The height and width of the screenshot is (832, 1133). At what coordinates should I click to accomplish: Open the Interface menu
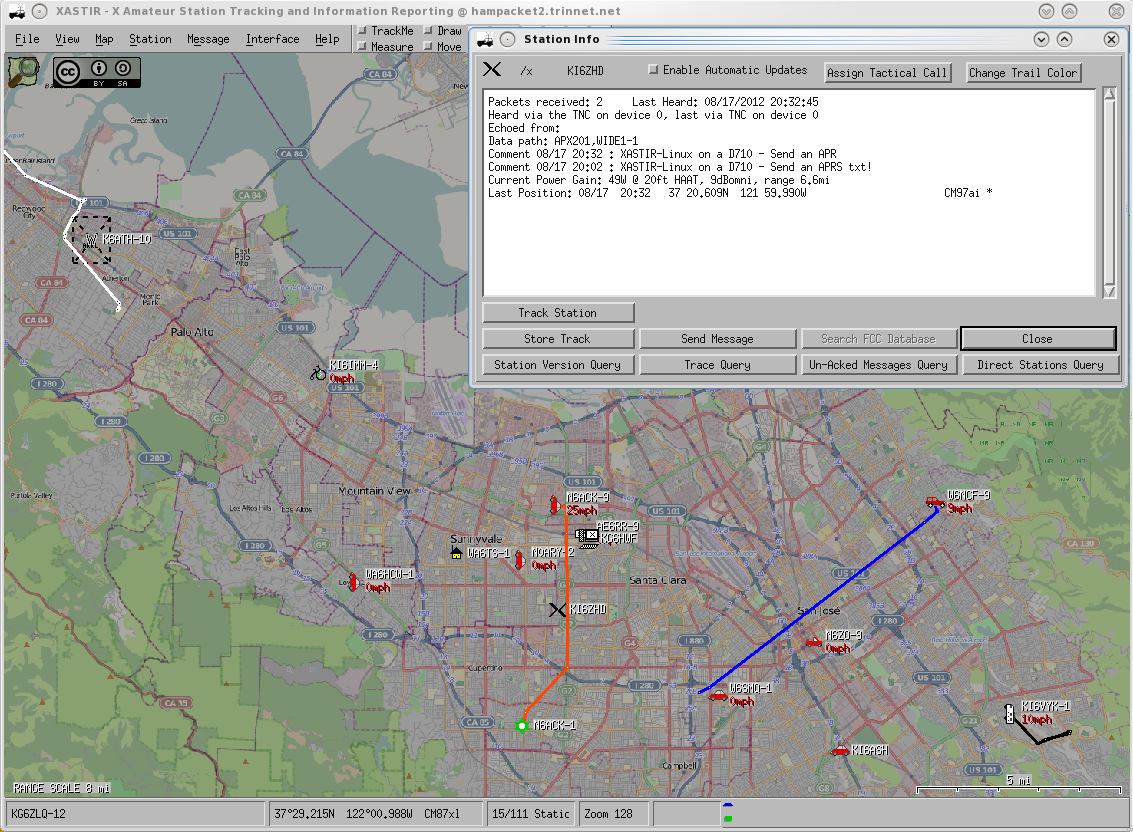click(272, 39)
